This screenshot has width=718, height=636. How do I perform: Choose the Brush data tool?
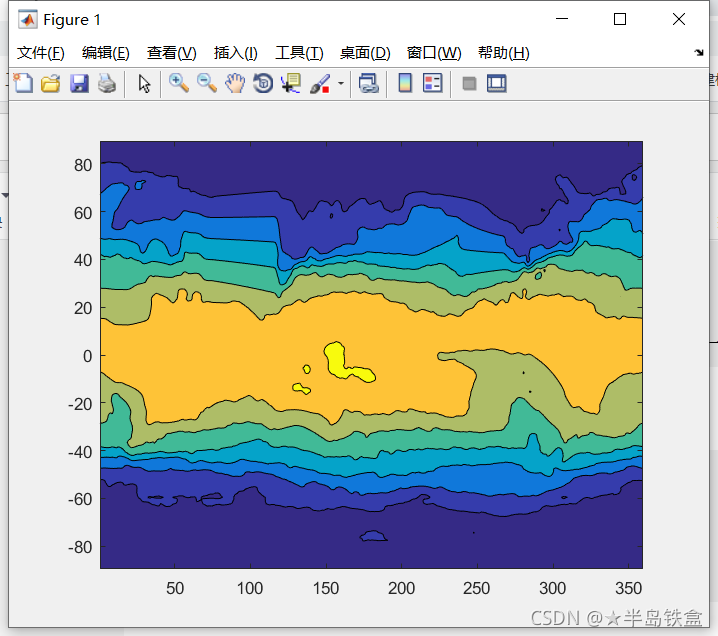pyautogui.click(x=319, y=84)
